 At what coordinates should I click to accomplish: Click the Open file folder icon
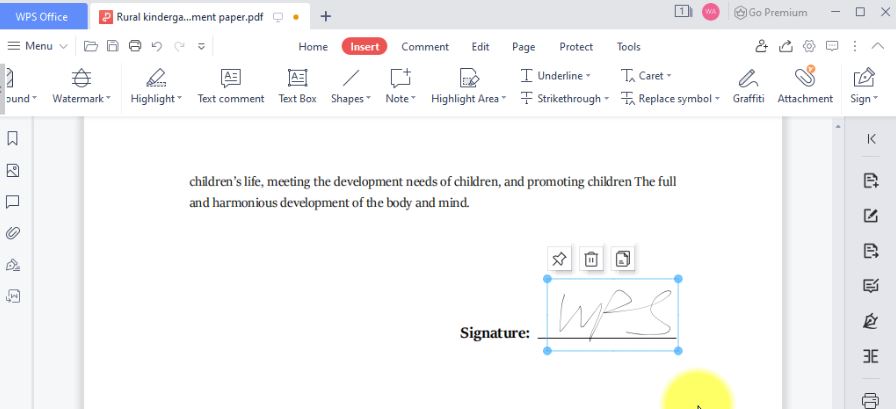click(90, 46)
